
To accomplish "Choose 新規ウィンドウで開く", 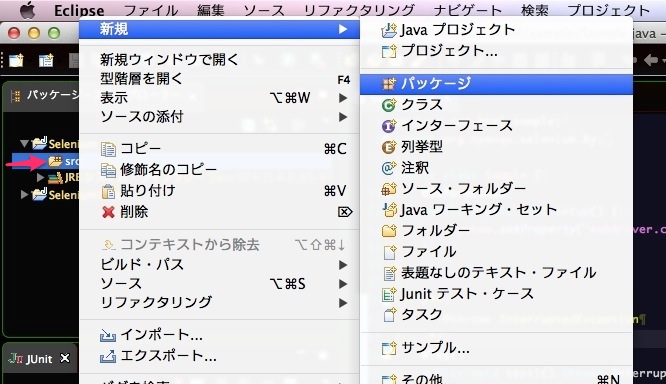I will click(x=169, y=59).
